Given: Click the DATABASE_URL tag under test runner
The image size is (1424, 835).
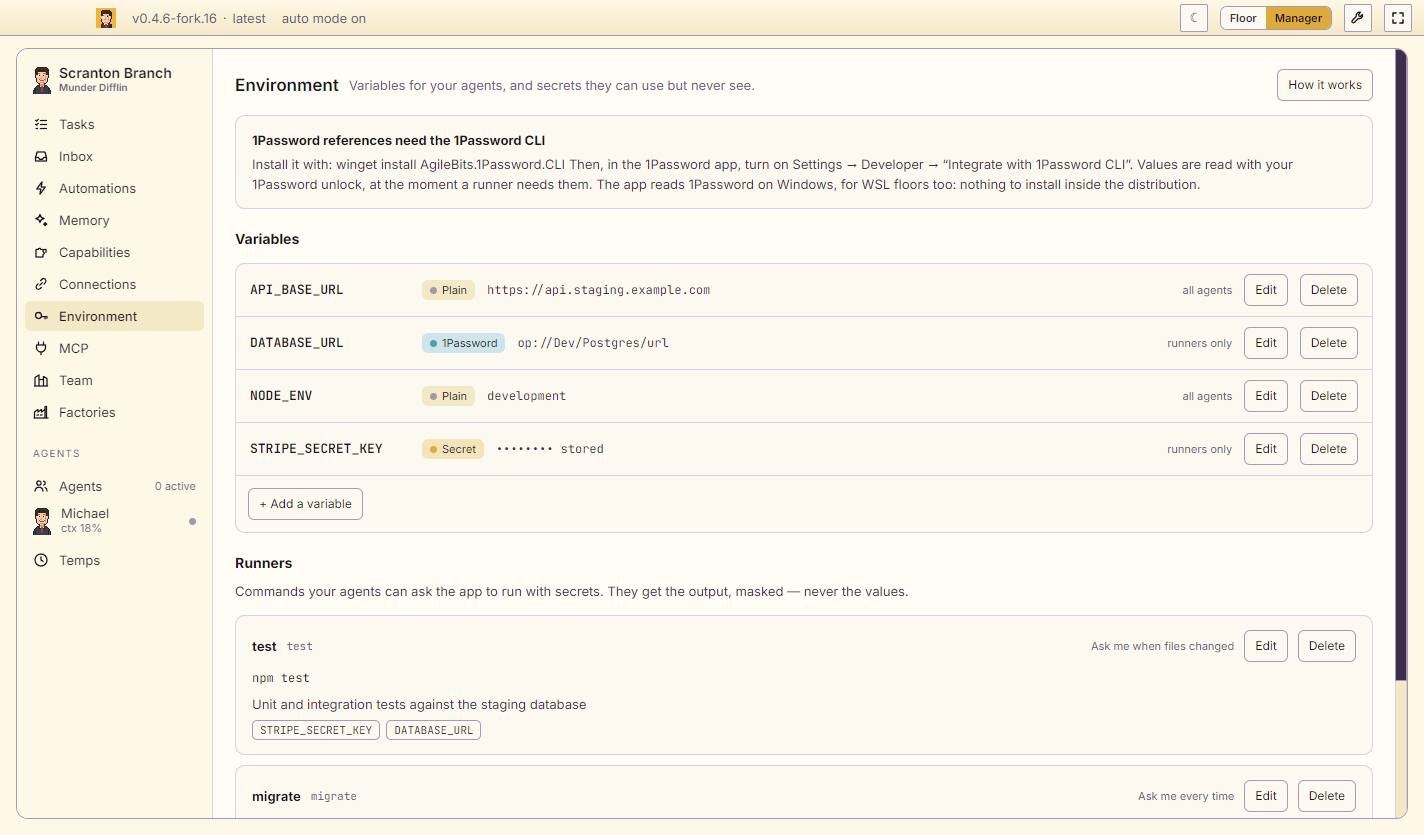Looking at the screenshot, I should [x=434, y=730].
